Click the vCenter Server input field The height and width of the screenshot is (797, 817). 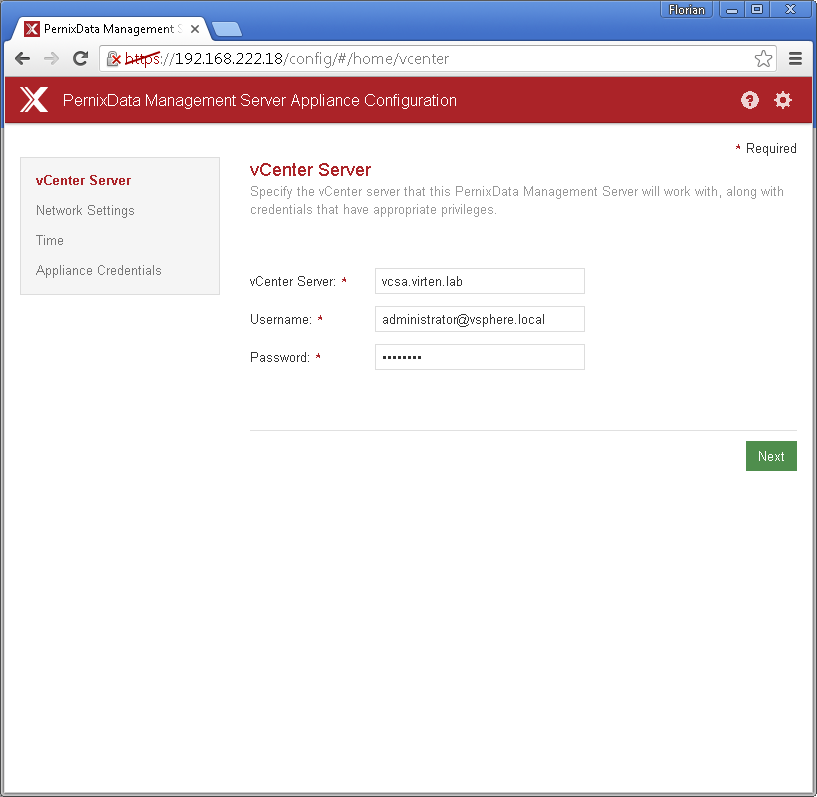(479, 281)
